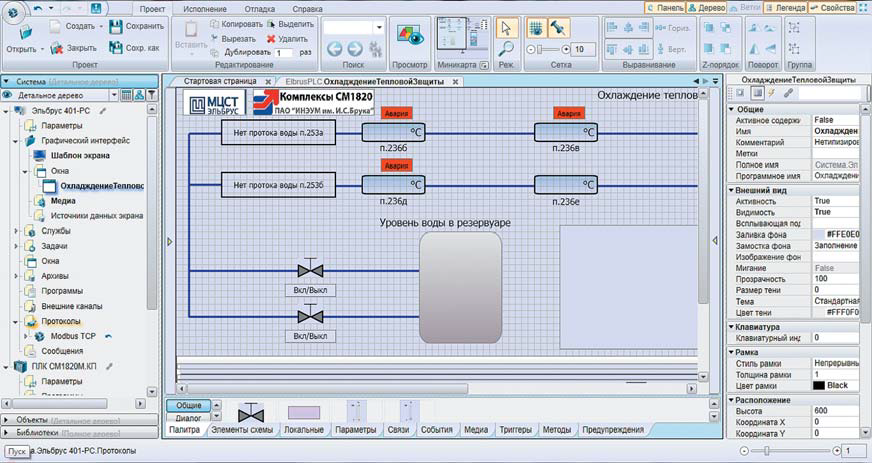Click the Undo arrow in title bar

tap(38, 8)
